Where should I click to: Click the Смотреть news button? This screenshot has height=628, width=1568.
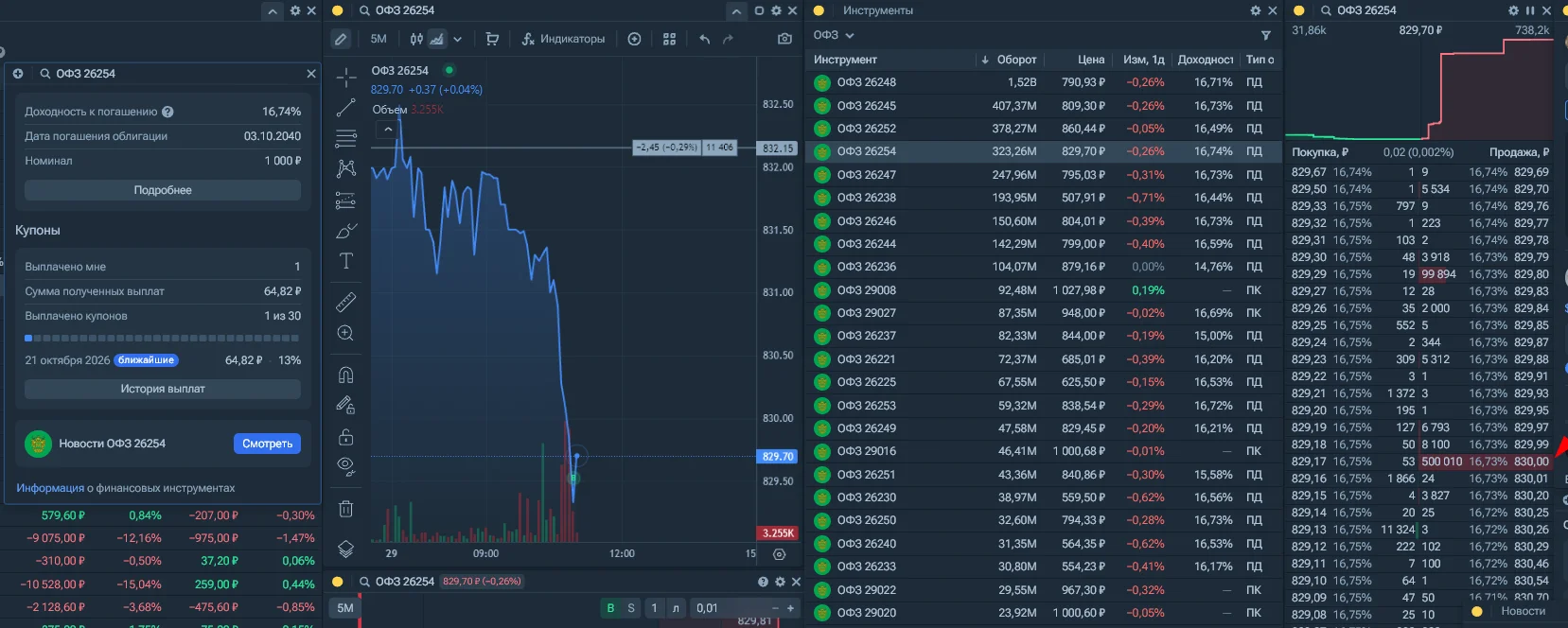tap(267, 444)
